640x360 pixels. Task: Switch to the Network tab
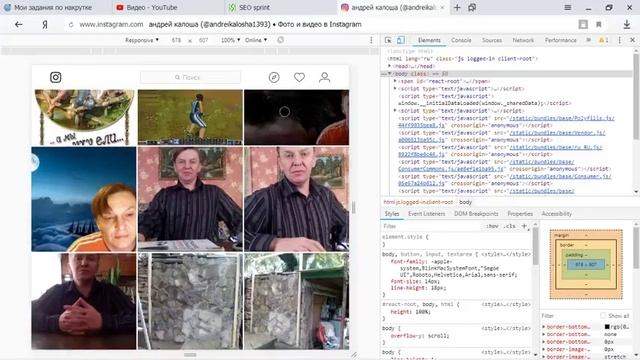pyautogui.click(x=523, y=40)
